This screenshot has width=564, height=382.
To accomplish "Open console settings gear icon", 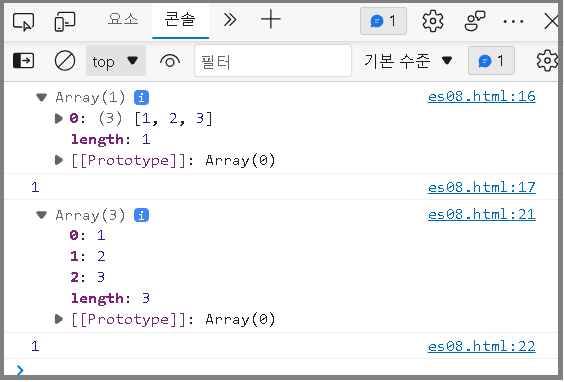I will pos(547,61).
